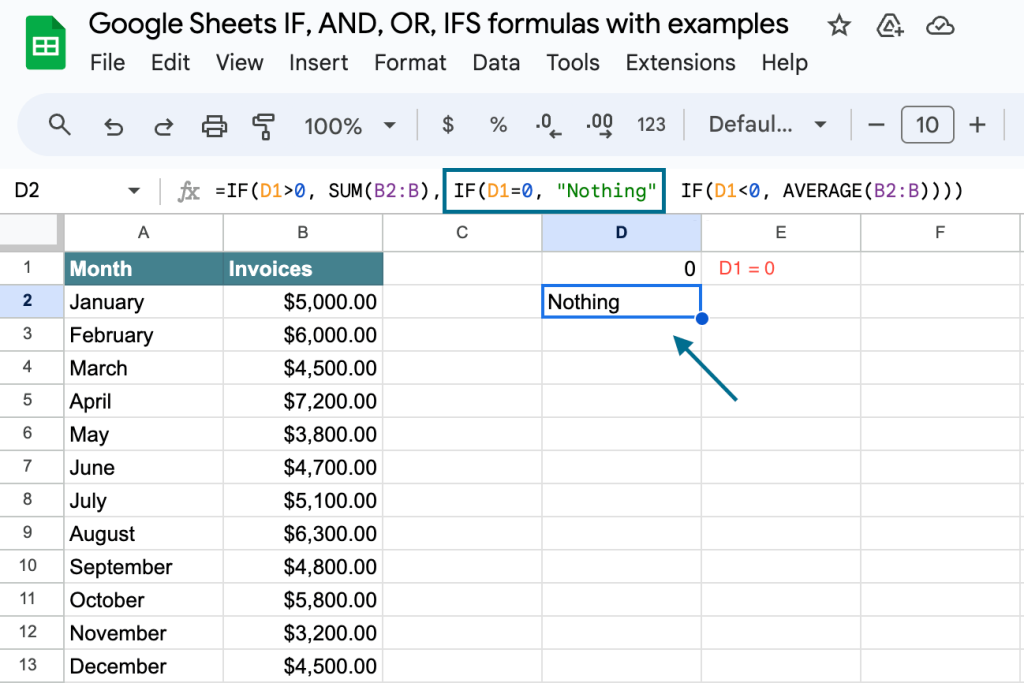Viewport: 1024px width, 683px height.
Task: Redo the last undone action
Action: (x=163, y=125)
